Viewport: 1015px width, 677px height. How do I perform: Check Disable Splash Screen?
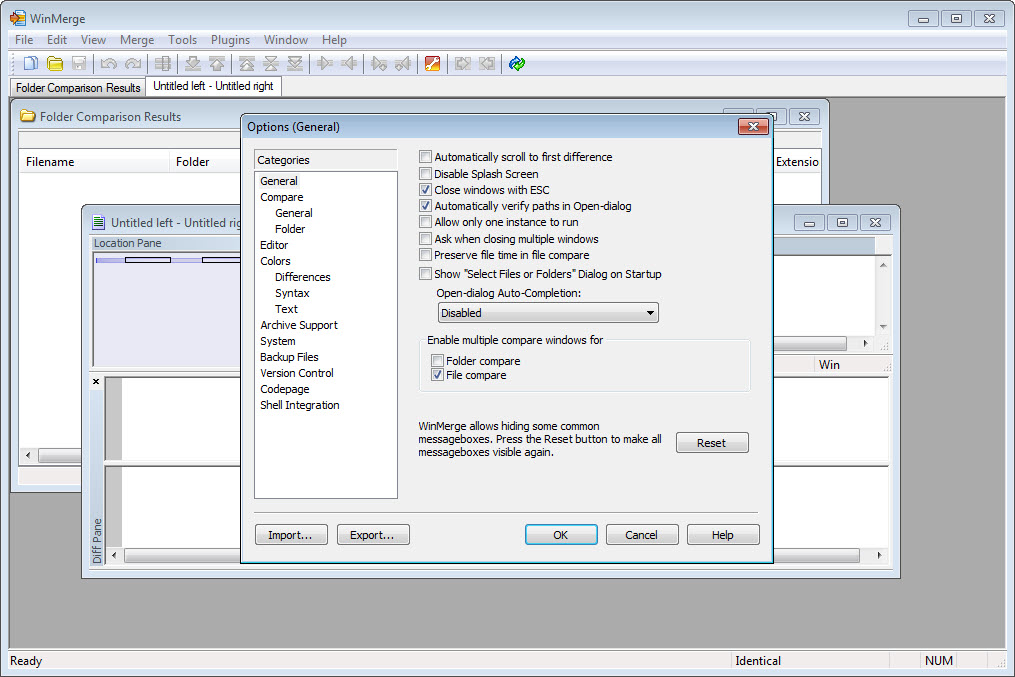pyautogui.click(x=425, y=173)
